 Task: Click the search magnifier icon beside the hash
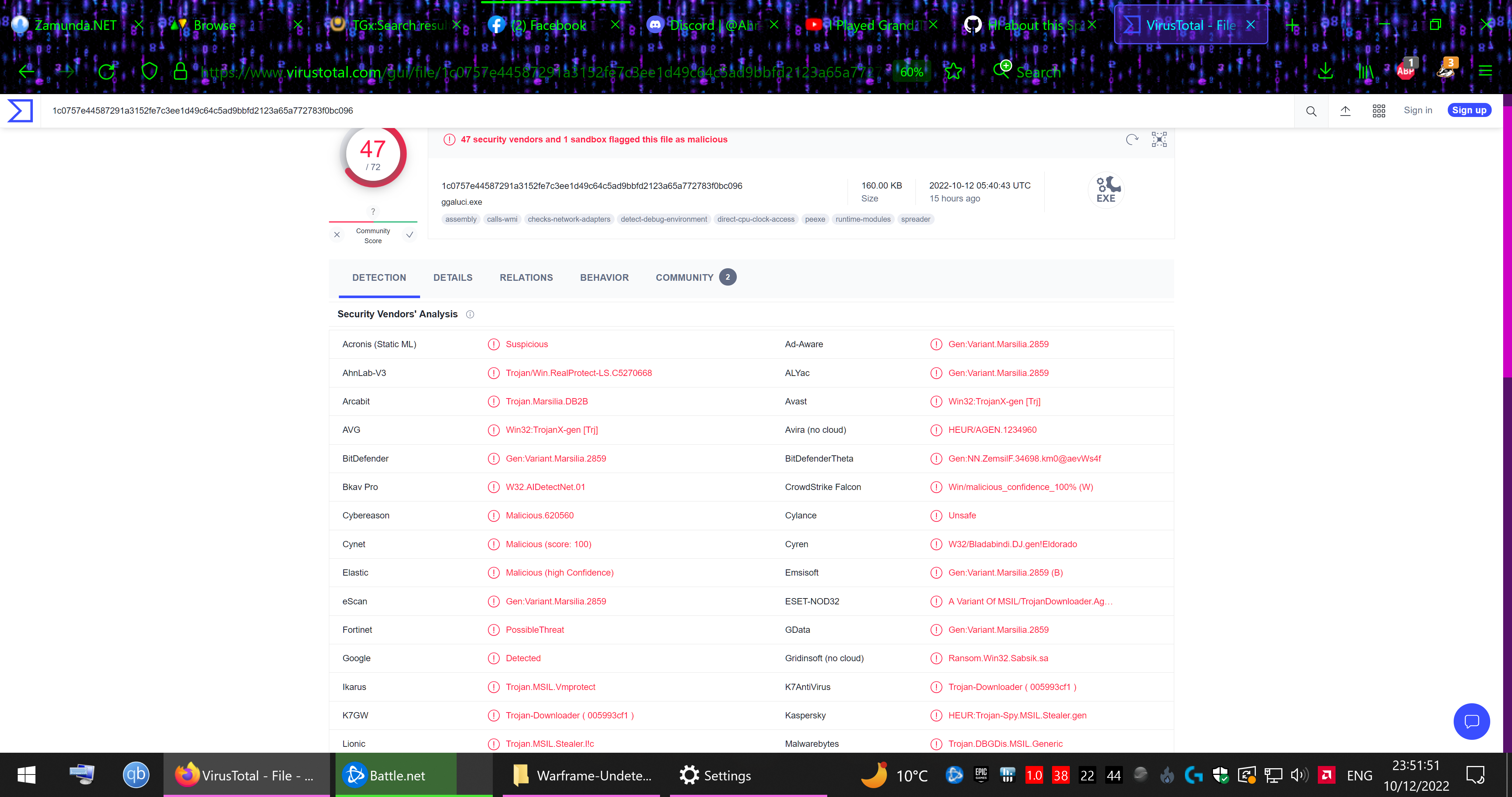(x=1311, y=110)
